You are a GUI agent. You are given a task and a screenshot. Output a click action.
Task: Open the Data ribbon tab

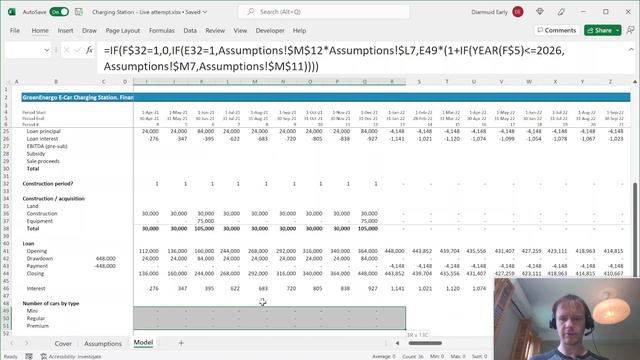point(190,31)
